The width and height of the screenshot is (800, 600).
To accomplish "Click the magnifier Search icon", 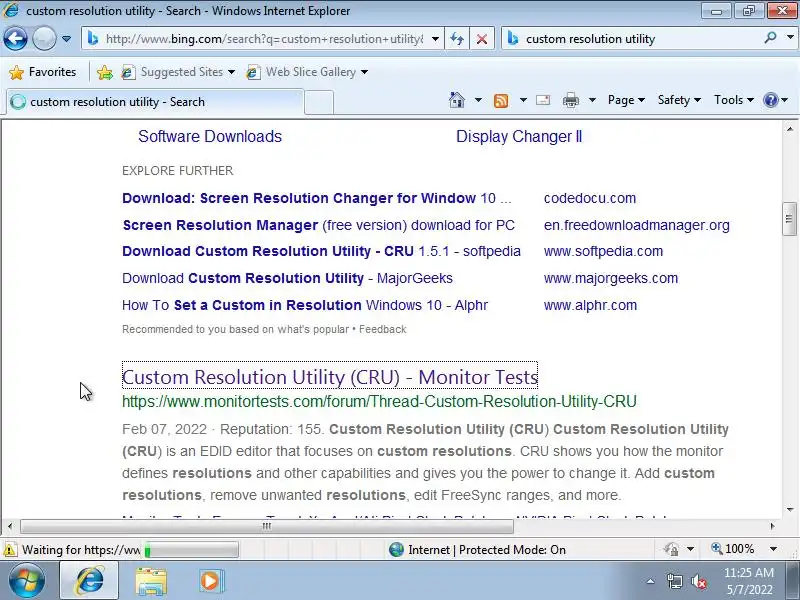I will [x=770, y=37].
